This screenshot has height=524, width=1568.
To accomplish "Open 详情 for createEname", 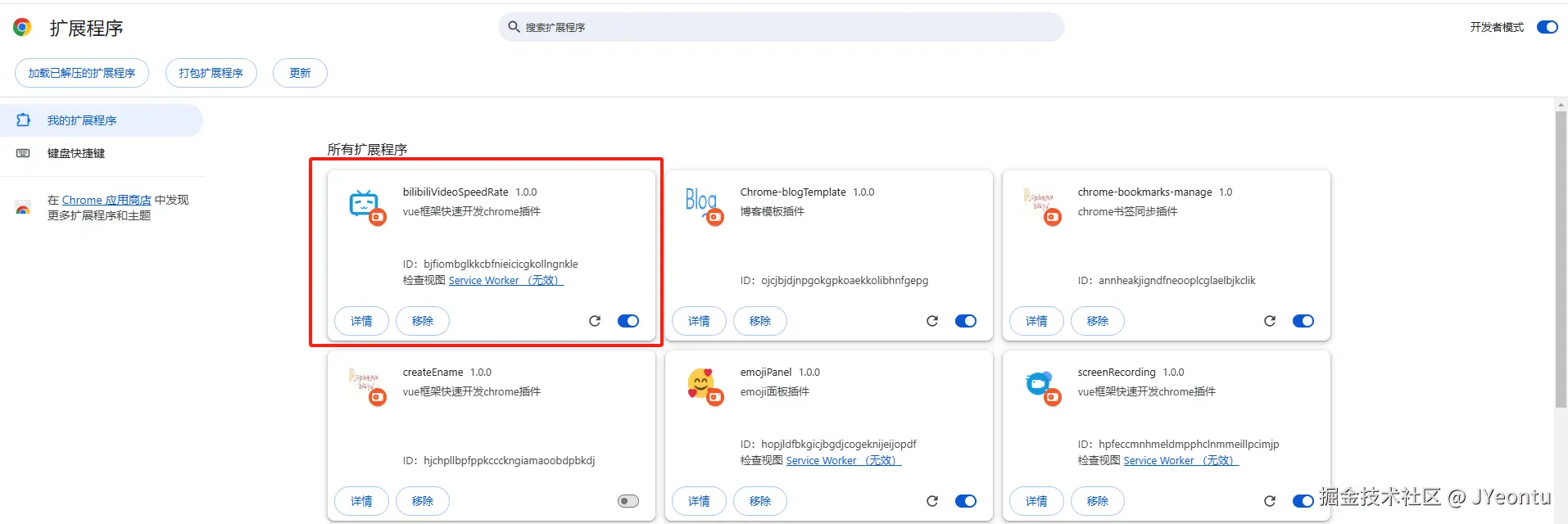I will [x=362, y=501].
